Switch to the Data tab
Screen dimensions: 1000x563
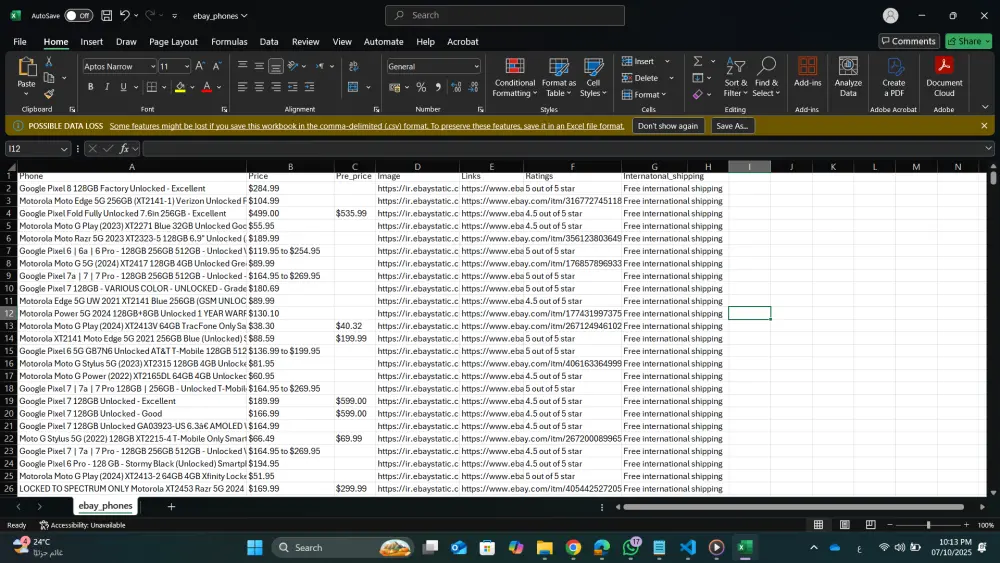tap(268, 41)
